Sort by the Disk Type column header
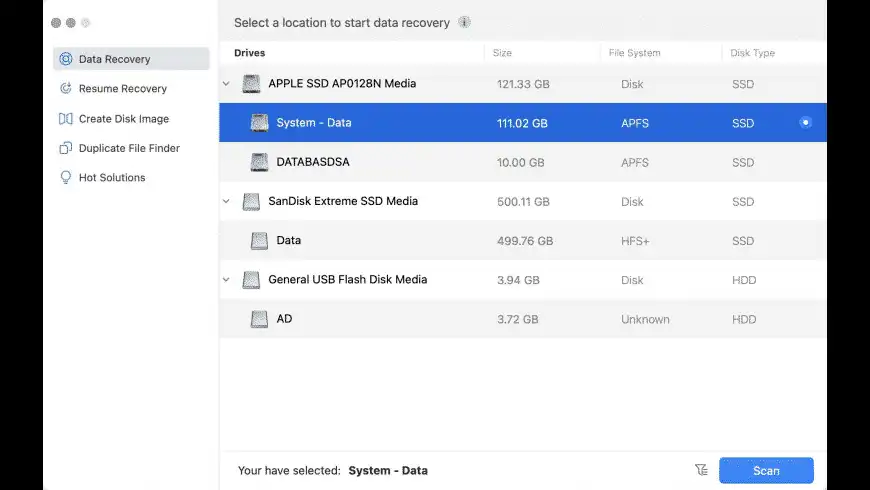The image size is (870, 490). pos(752,53)
